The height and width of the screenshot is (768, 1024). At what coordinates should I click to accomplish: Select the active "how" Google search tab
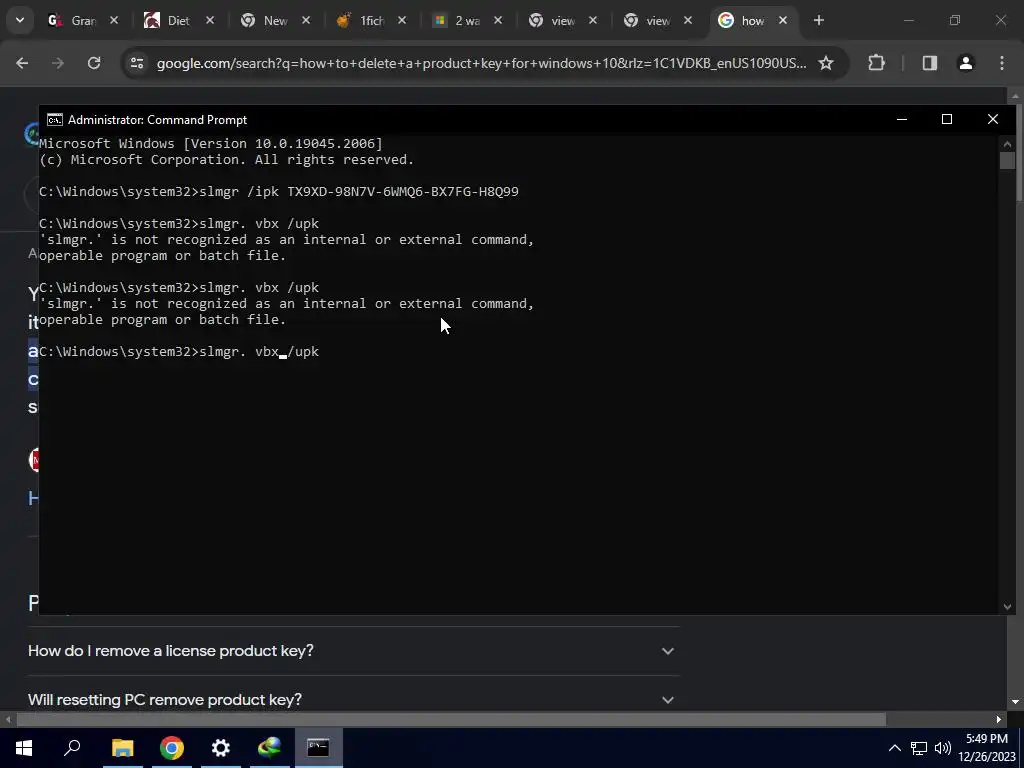[x=744, y=20]
